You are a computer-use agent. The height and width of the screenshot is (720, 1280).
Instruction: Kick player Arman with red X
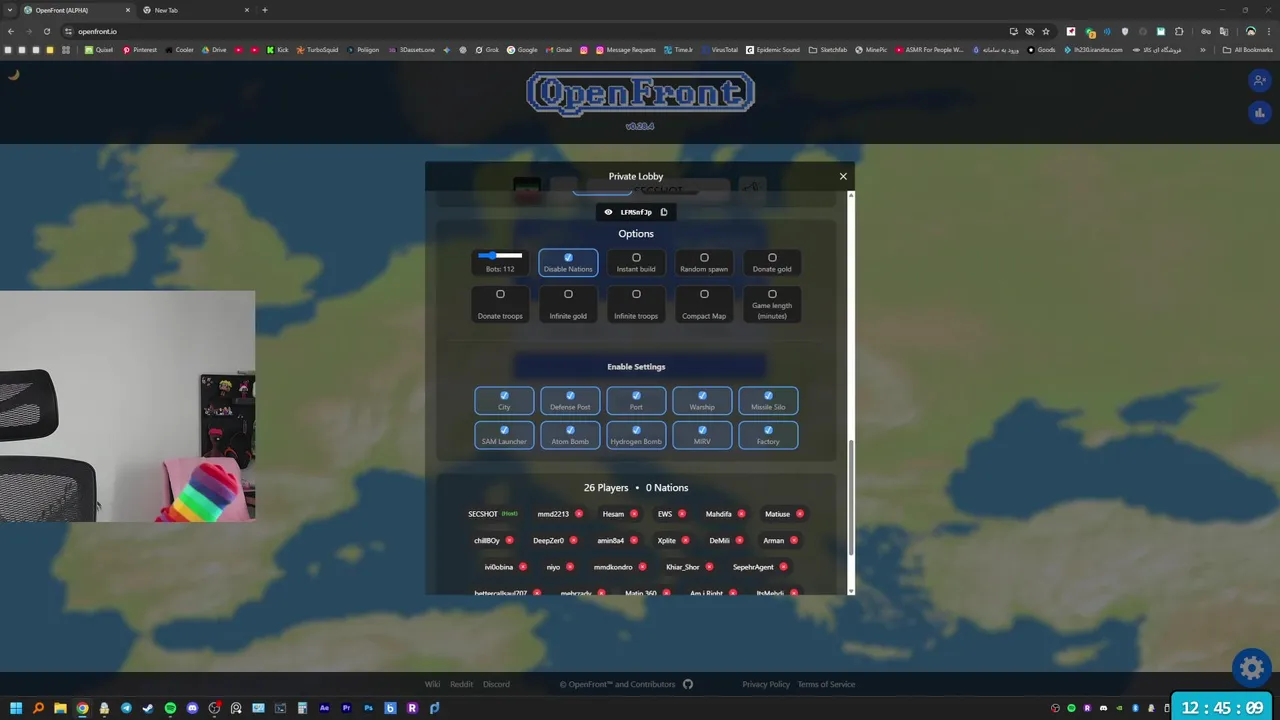794,540
